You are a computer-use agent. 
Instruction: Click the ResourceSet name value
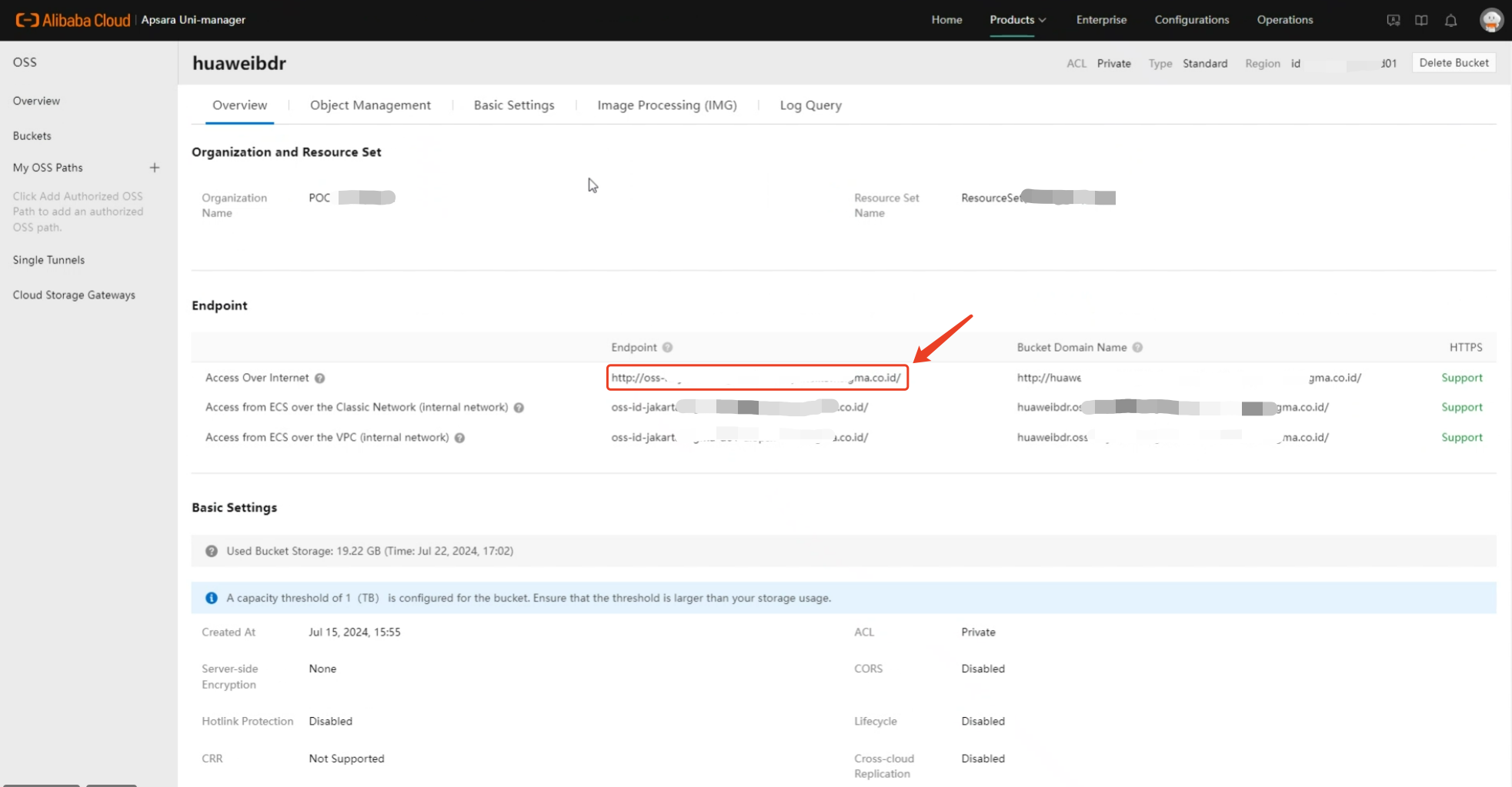coord(1038,198)
